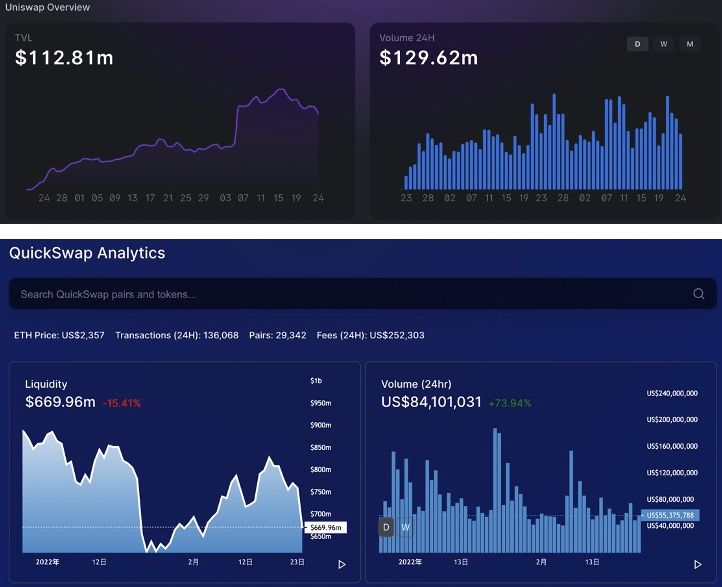722x587 pixels.
Task: Click the QuickSwap Analytics title
Action: pos(87,253)
